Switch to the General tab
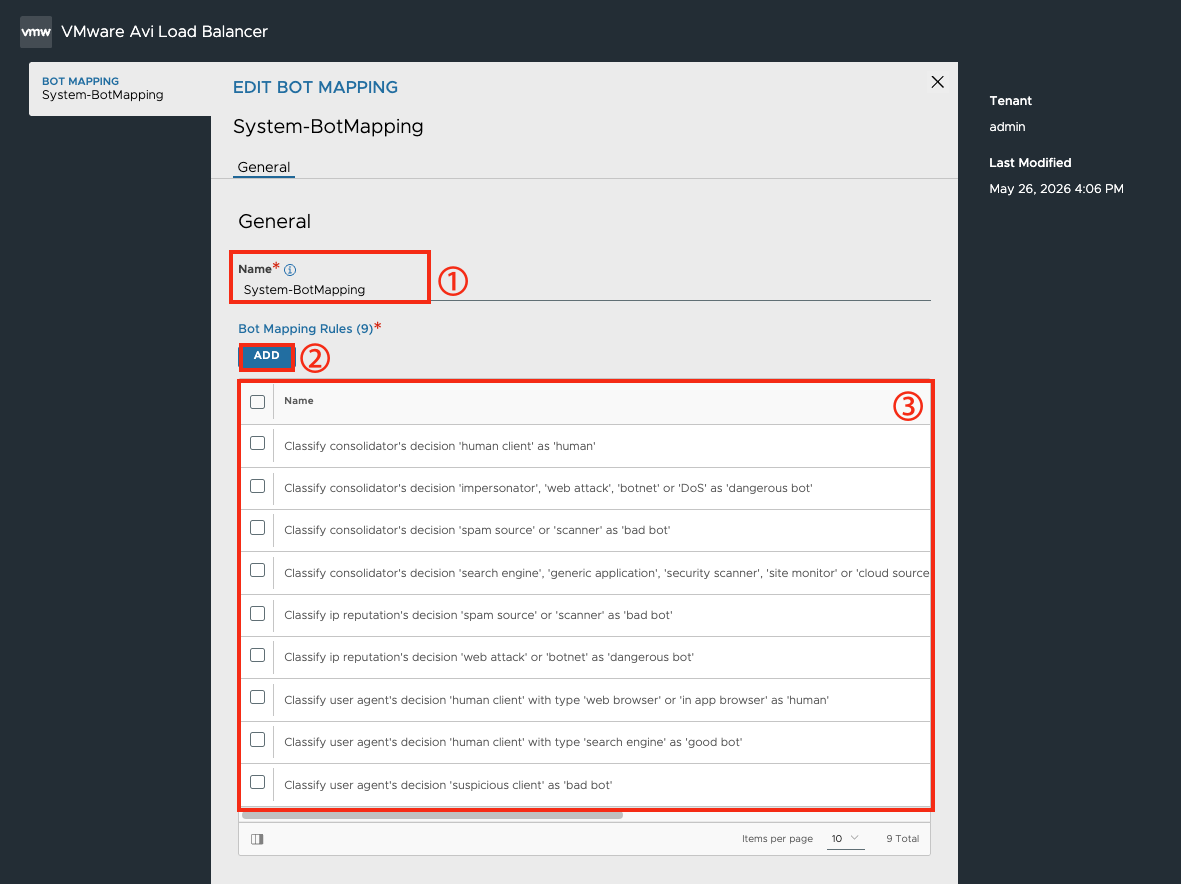 point(264,167)
